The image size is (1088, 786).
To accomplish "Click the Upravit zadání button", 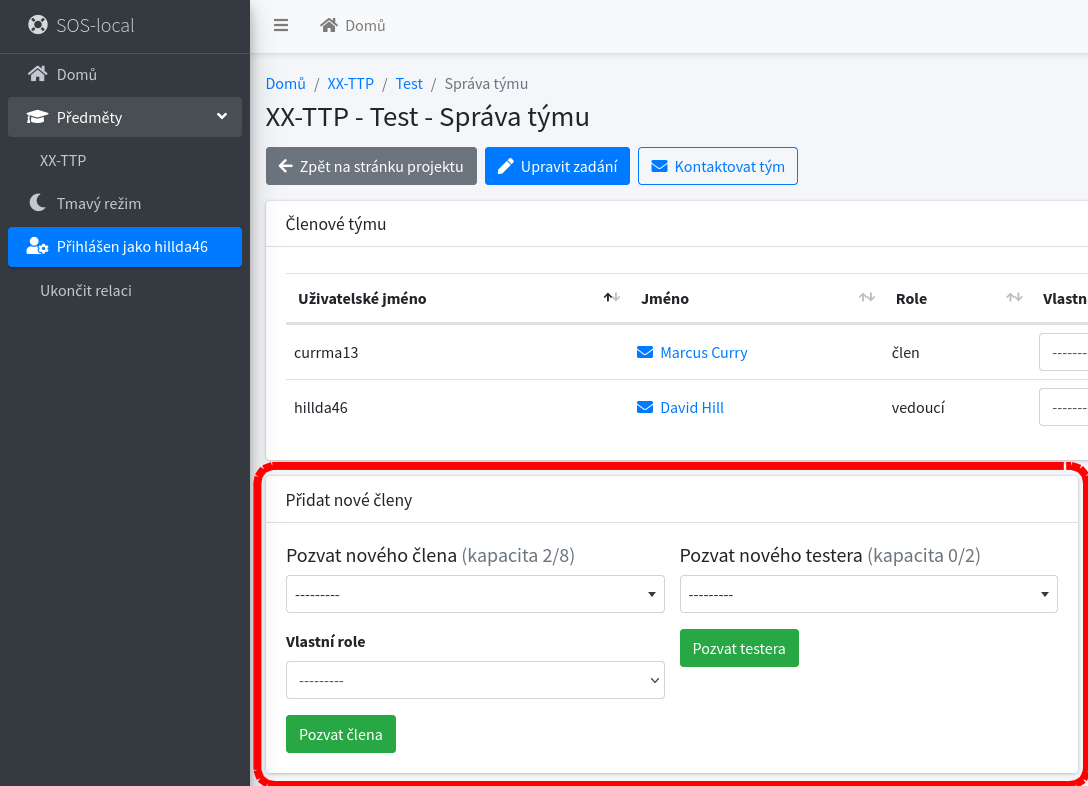I will point(557,166).
